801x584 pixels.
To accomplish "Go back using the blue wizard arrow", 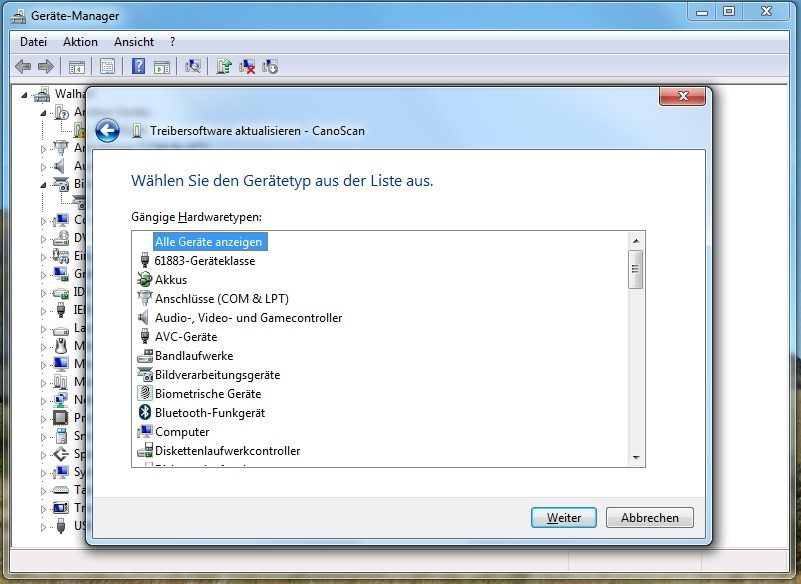I will pyautogui.click(x=107, y=131).
